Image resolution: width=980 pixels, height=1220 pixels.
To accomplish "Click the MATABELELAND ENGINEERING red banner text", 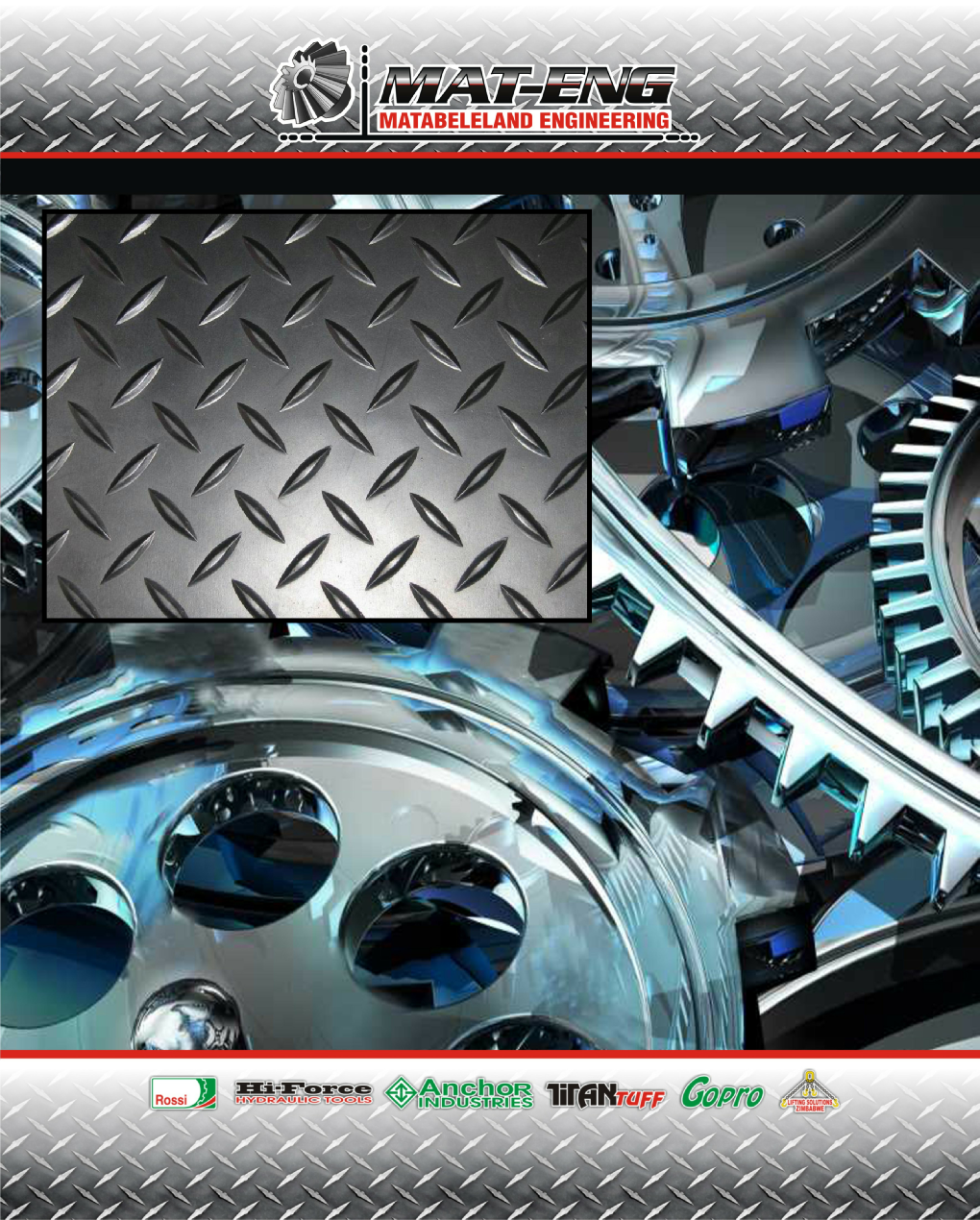I will click(x=524, y=120).
